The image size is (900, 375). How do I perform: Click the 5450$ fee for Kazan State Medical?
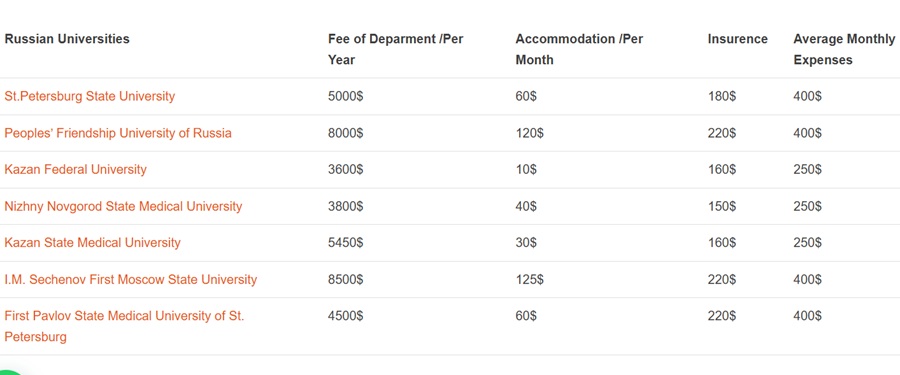click(x=346, y=243)
